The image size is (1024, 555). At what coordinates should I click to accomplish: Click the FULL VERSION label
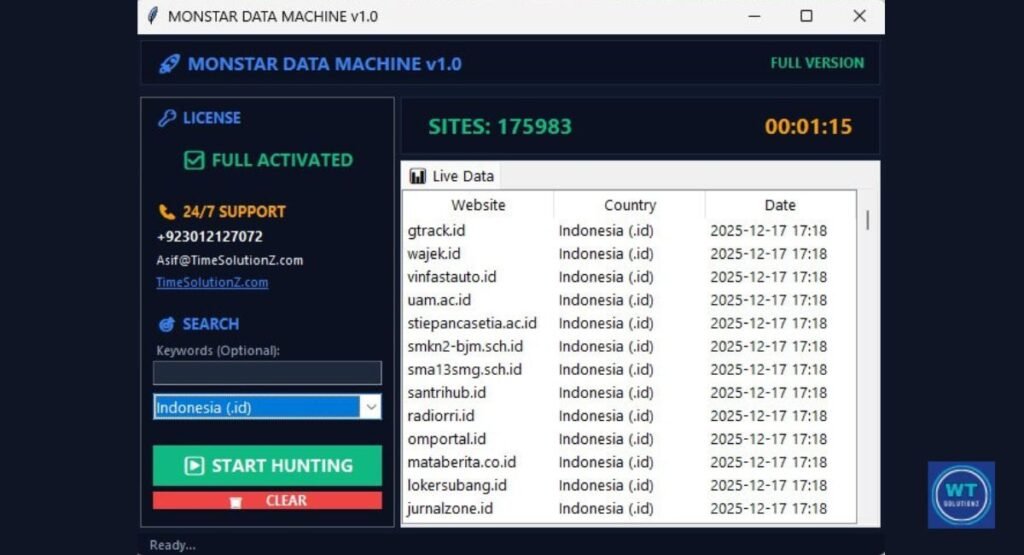(x=817, y=63)
